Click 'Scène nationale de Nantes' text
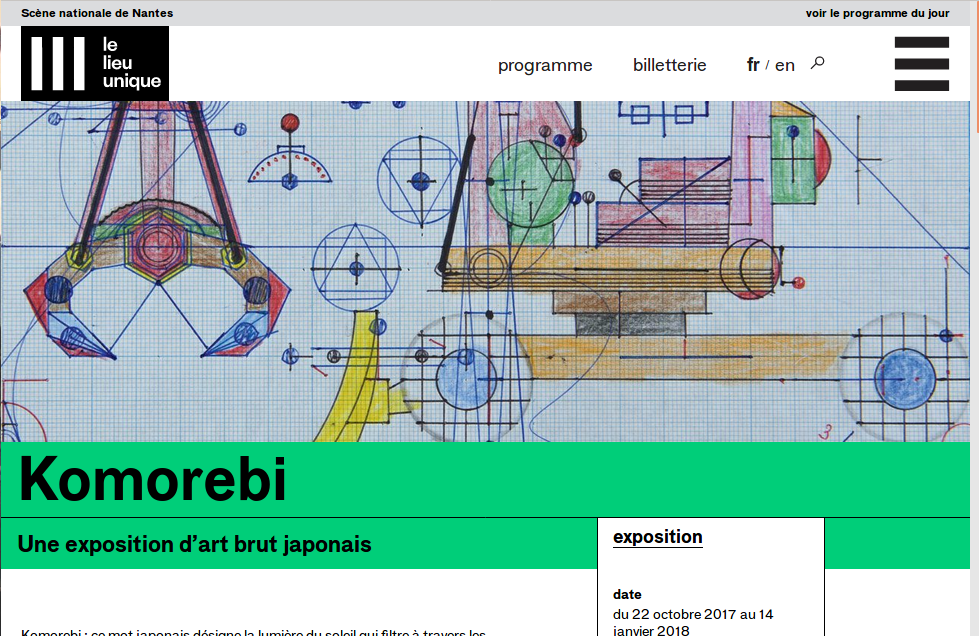The width and height of the screenshot is (979, 636). (x=97, y=13)
